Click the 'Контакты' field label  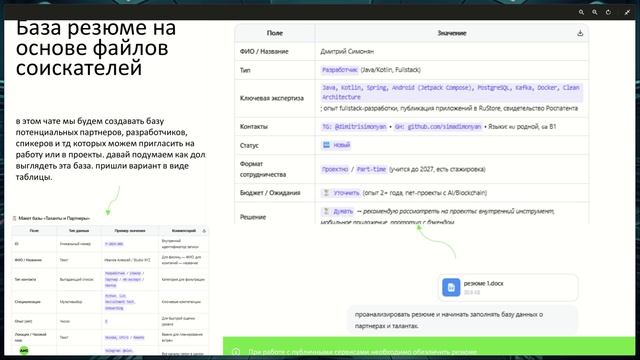coord(254,127)
